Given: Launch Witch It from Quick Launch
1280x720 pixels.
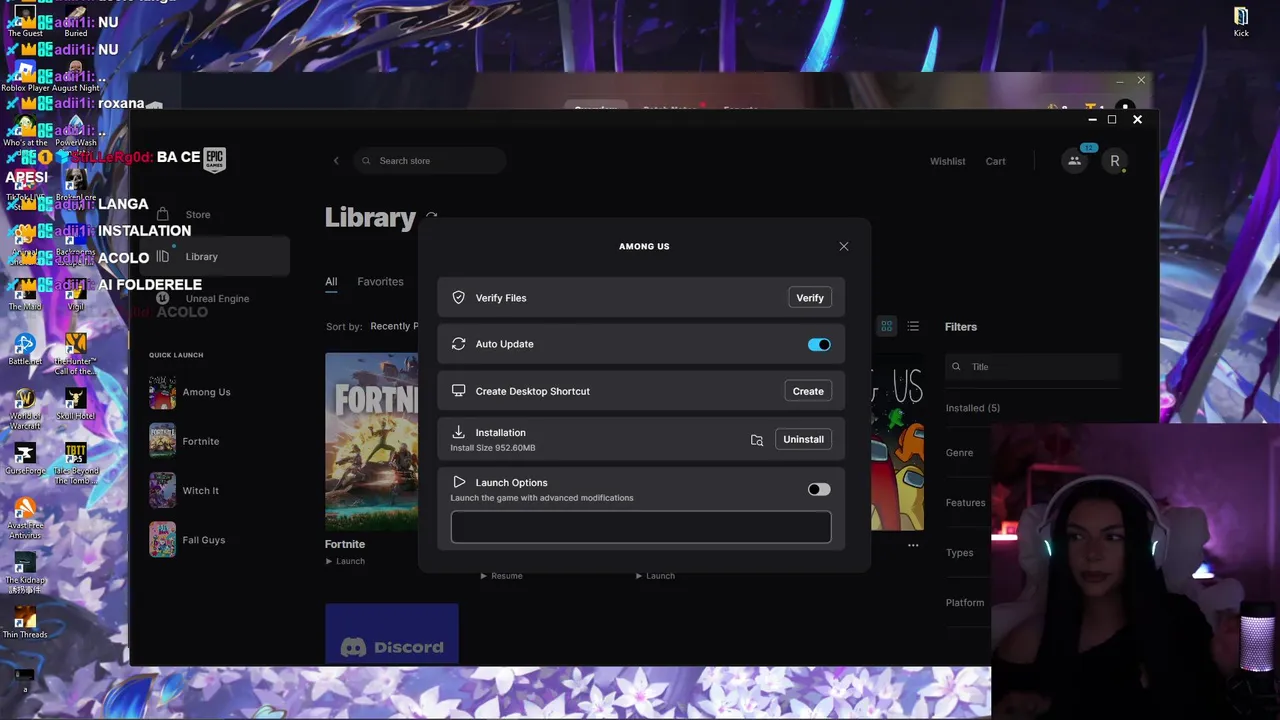Looking at the screenshot, I should coord(184,490).
